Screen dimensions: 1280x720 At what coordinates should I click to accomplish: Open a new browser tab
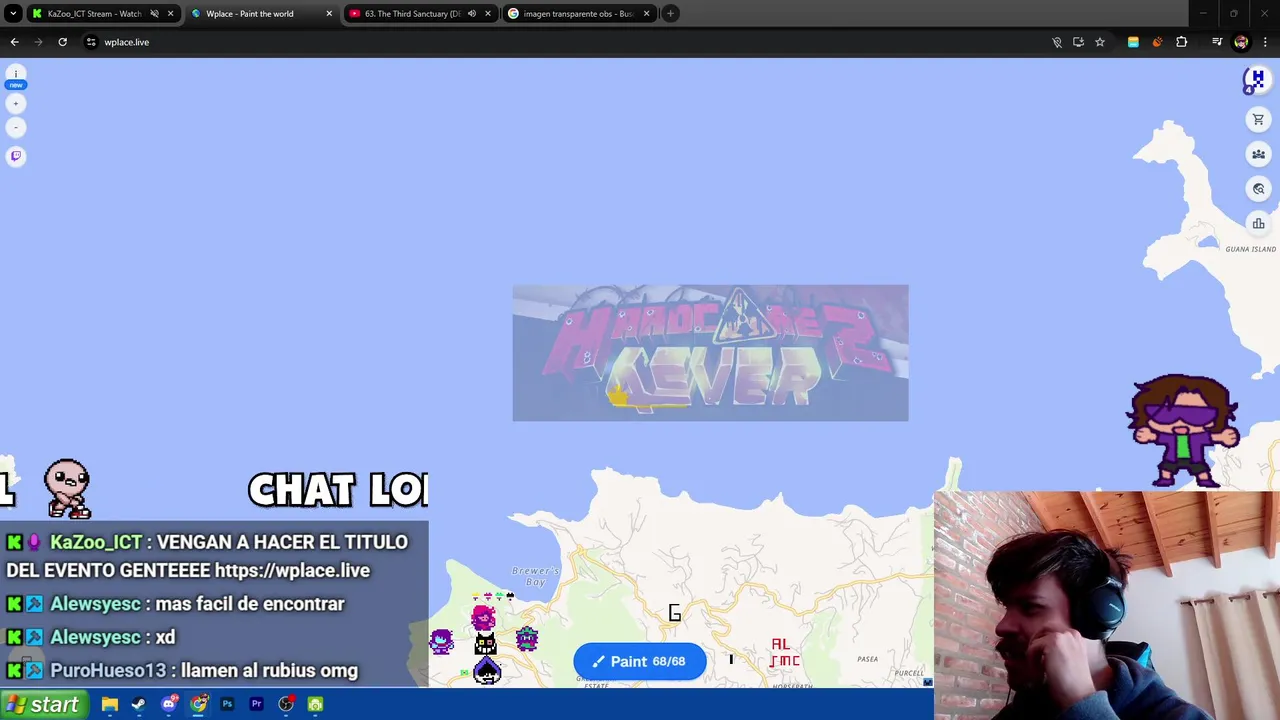pos(671,14)
